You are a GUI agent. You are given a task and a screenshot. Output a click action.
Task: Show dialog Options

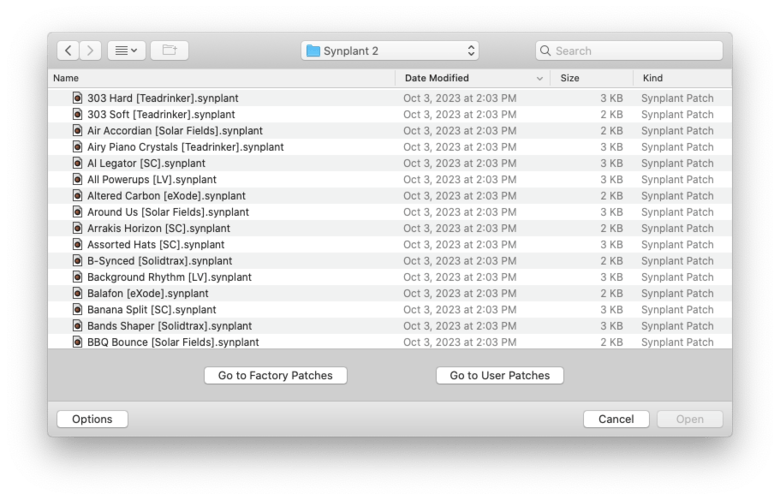[x=92, y=419]
